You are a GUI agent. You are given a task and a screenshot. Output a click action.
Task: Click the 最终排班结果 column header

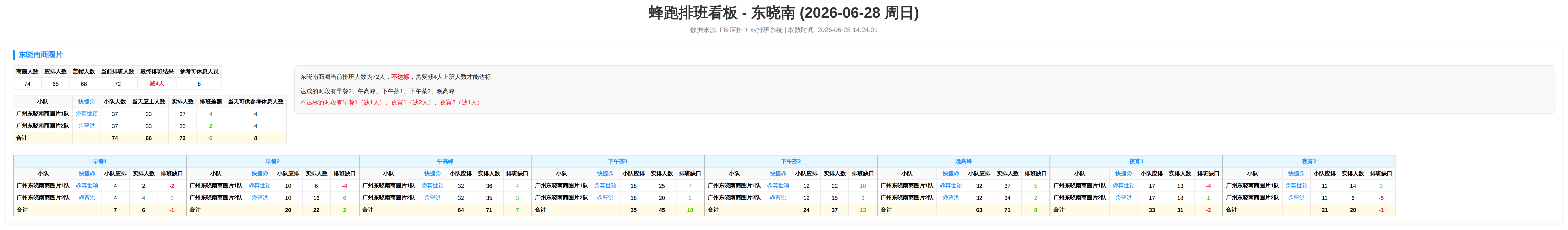pos(157,72)
